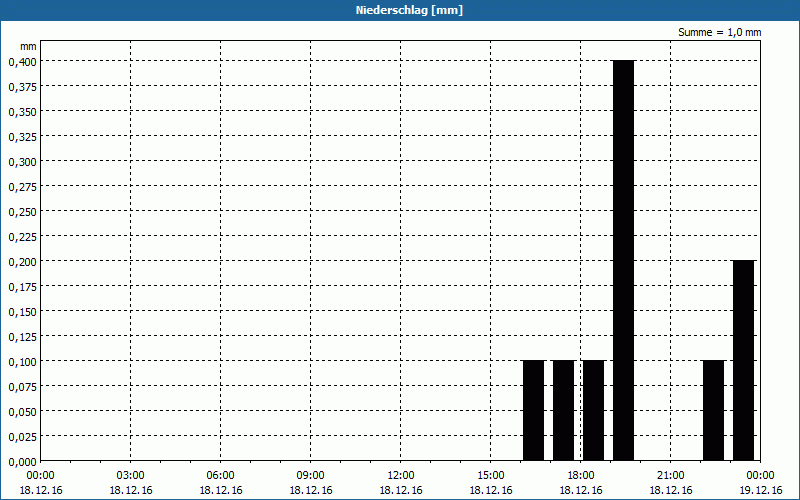
Task: Click the 0,100 bar just before 18:00
Action: (564, 410)
